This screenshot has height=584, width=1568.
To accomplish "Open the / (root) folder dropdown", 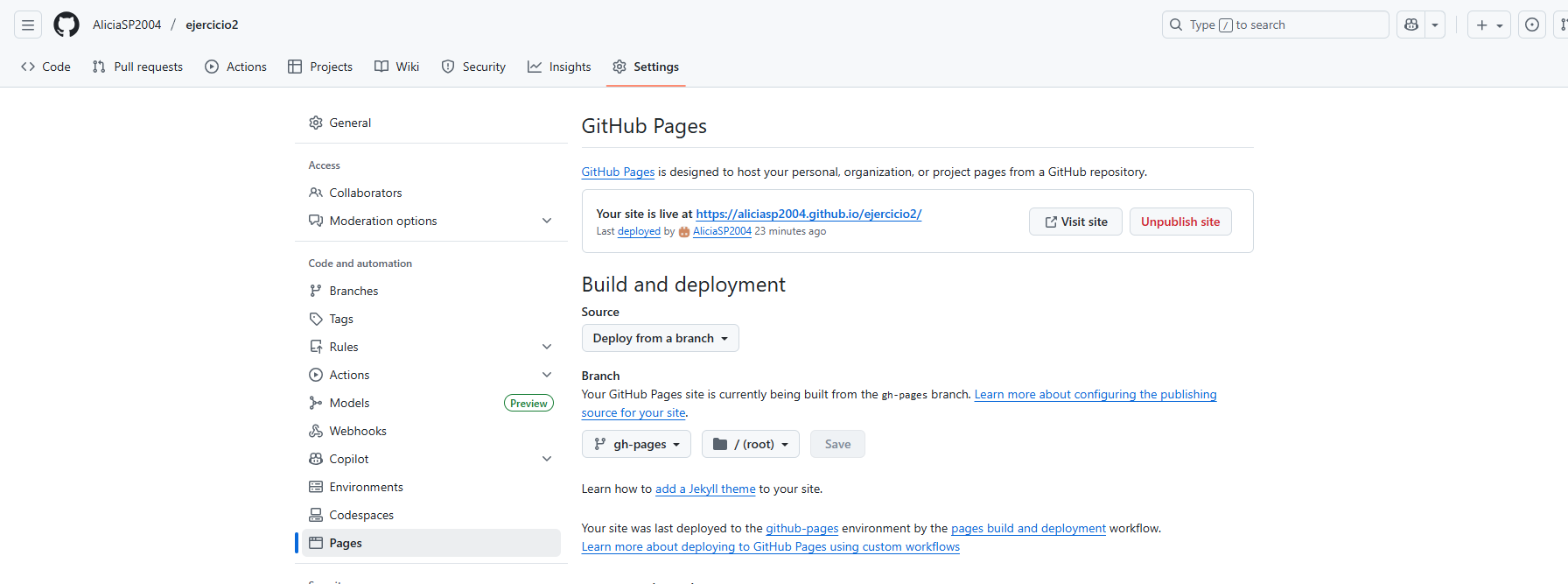I will click(x=751, y=444).
